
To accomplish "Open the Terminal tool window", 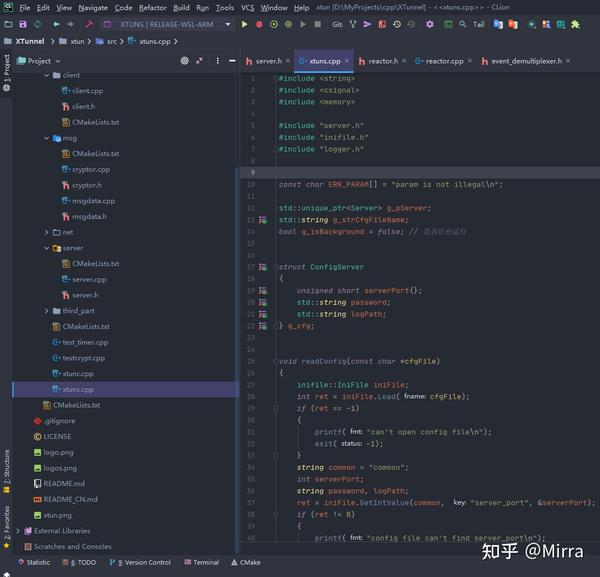I will tap(202, 562).
